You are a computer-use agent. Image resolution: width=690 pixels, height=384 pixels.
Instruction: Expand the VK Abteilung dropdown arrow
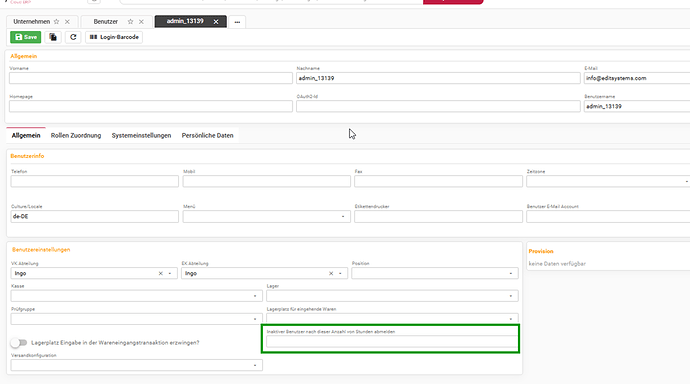point(170,274)
